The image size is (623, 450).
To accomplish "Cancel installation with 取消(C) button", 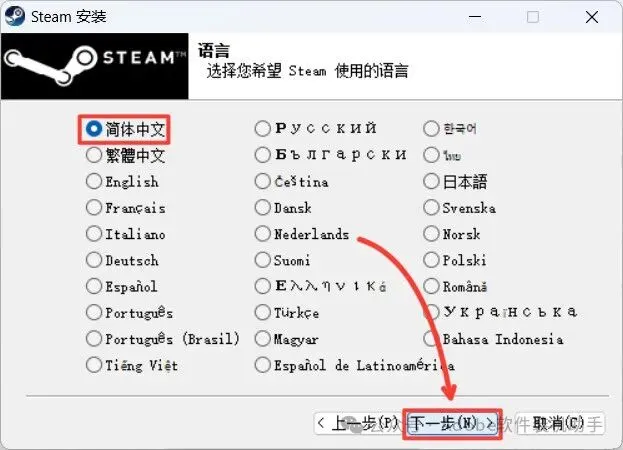I will point(559,424).
